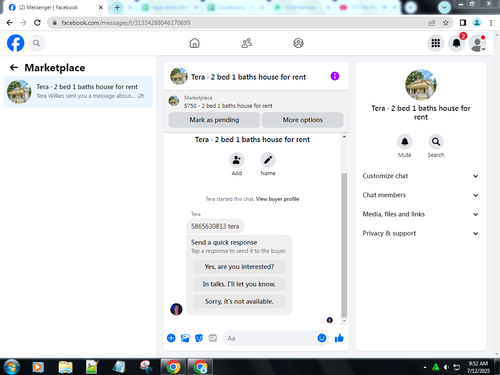Open the Snipping Tool from taskbar

click(x=146, y=367)
